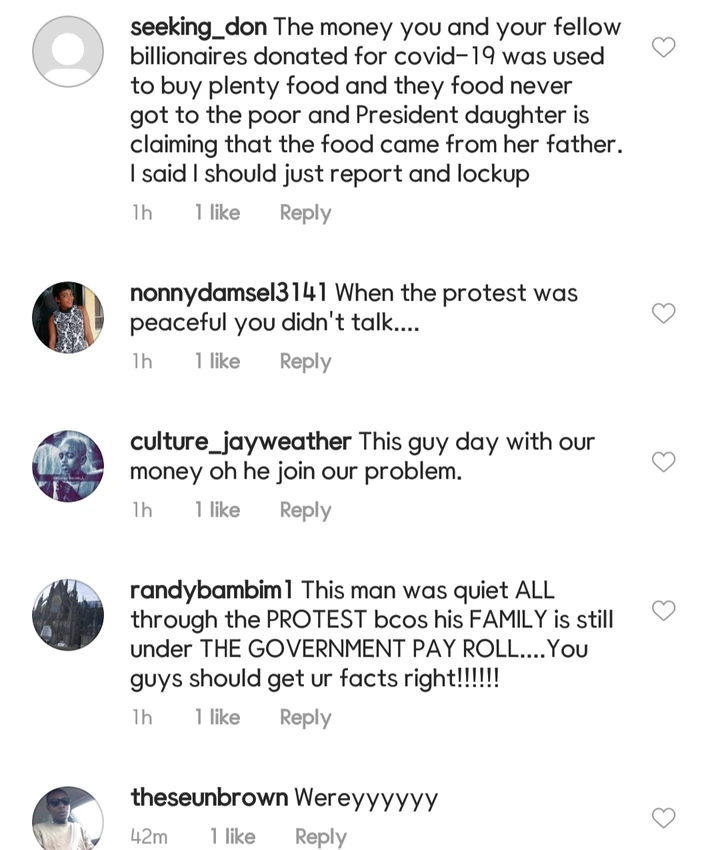Tap heart icon on nonnydamsel3141's comment
The height and width of the screenshot is (850, 720).
663,313
